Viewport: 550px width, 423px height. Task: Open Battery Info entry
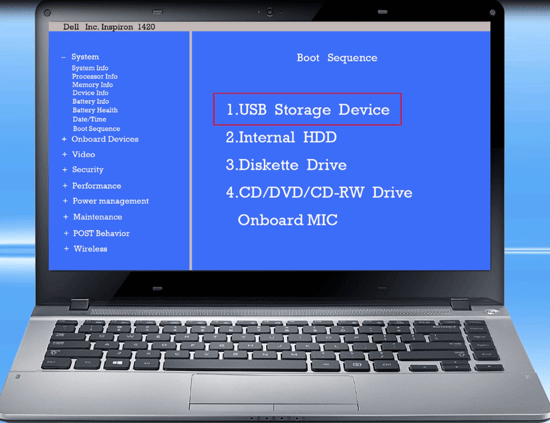(91, 101)
